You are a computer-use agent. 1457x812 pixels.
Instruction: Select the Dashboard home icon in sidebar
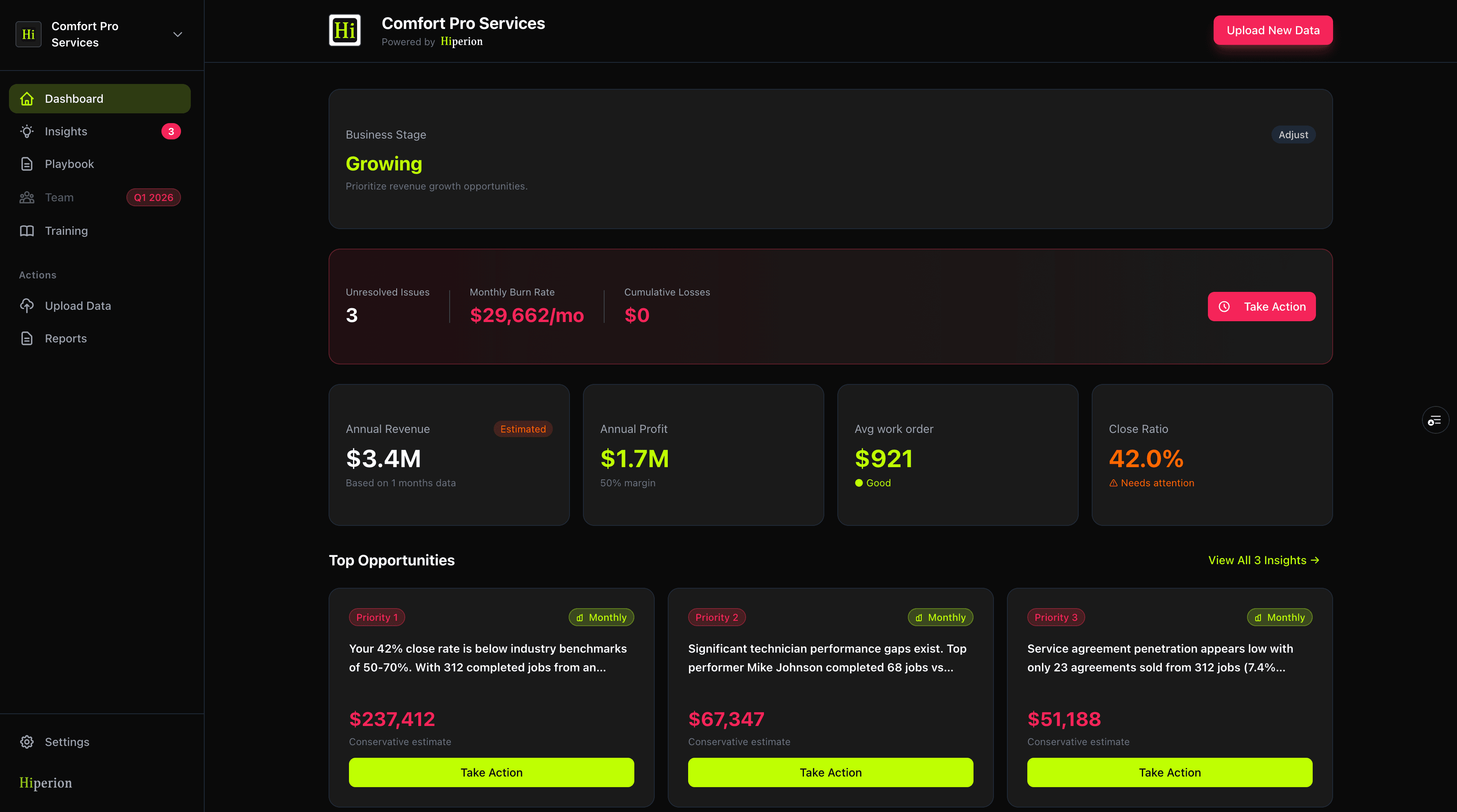coord(27,98)
